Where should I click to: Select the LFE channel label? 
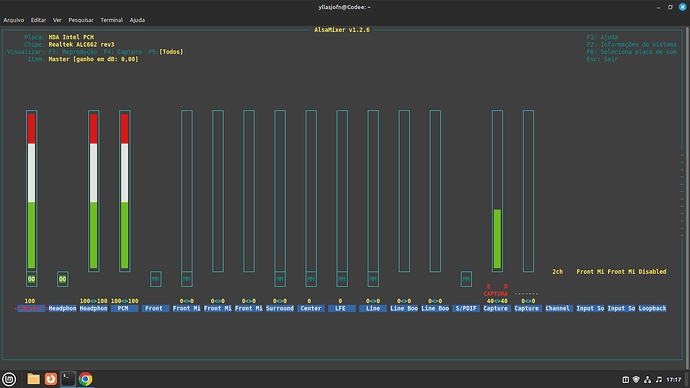[342, 308]
